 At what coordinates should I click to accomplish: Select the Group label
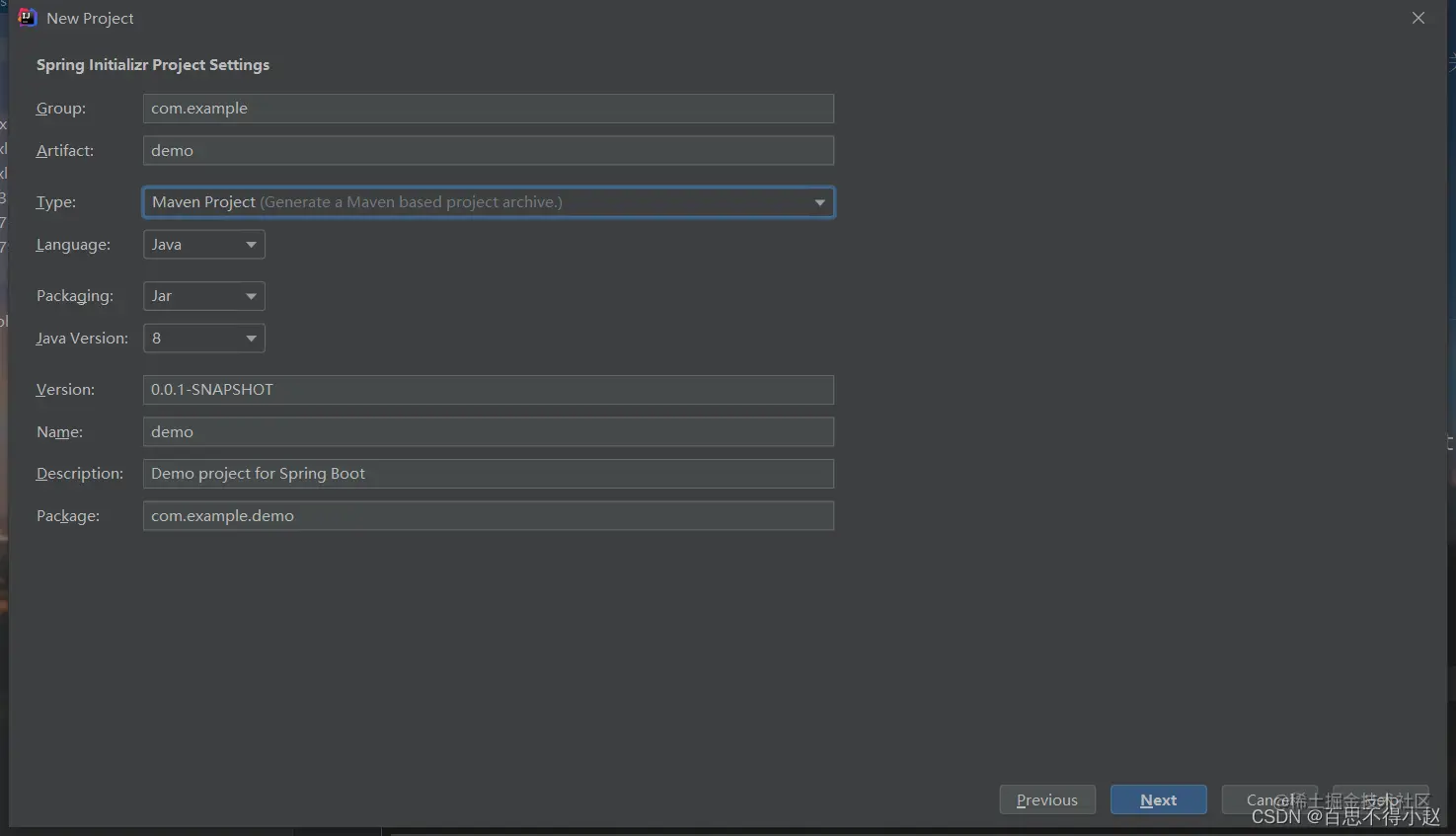[x=61, y=109]
